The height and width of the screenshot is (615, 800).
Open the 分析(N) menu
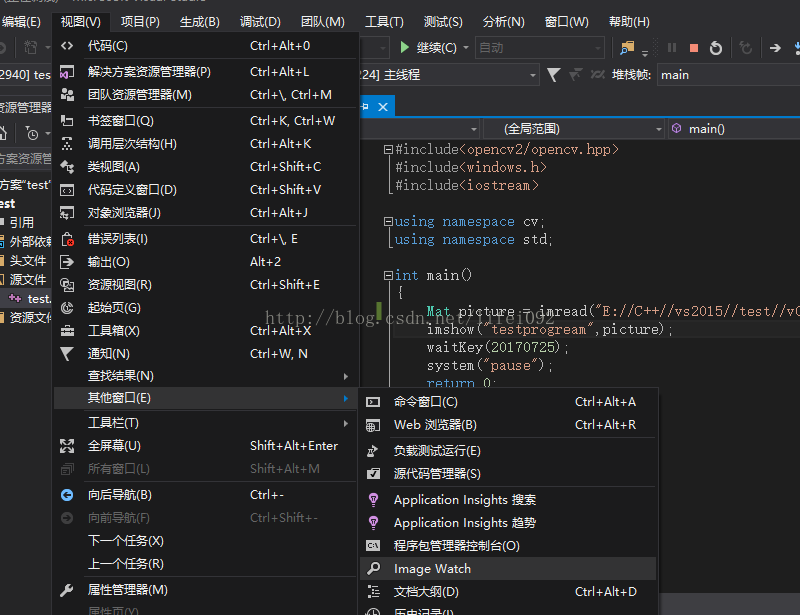(x=504, y=22)
